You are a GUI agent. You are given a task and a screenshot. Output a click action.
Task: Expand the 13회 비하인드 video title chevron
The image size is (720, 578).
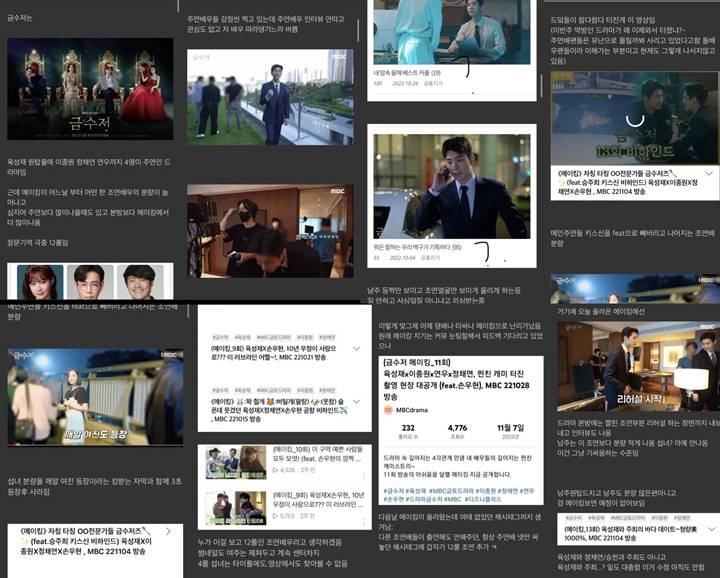click(709, 174)
